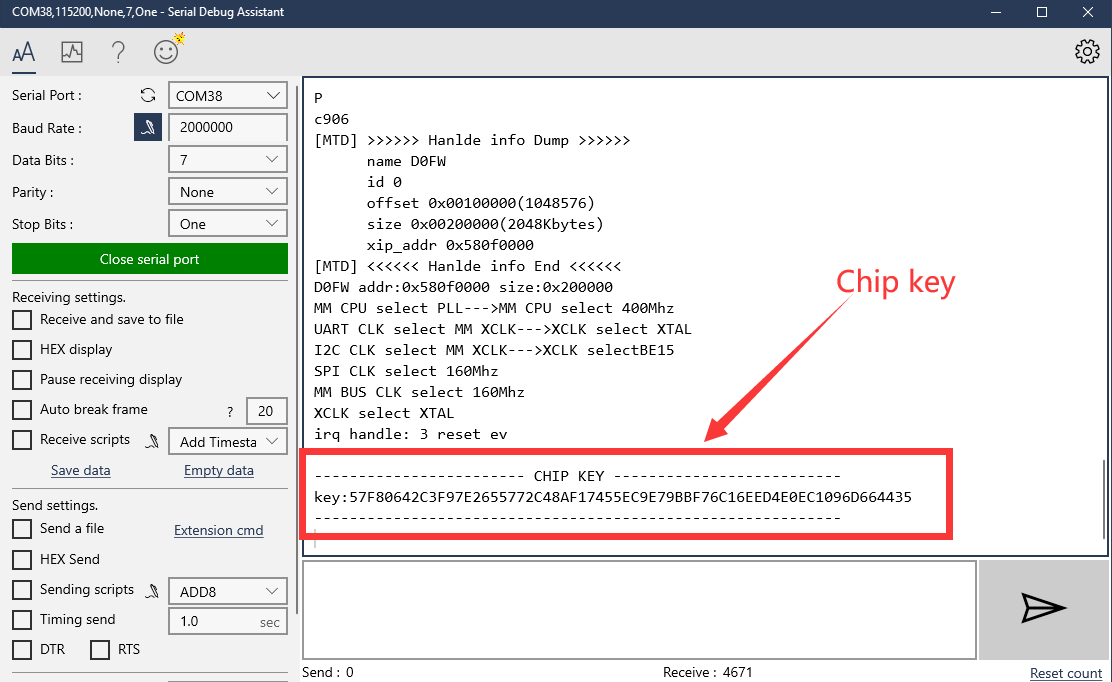Edit the sending scripts pen icon
Viewport: 1112px width, 682px height.
point(152,591)
